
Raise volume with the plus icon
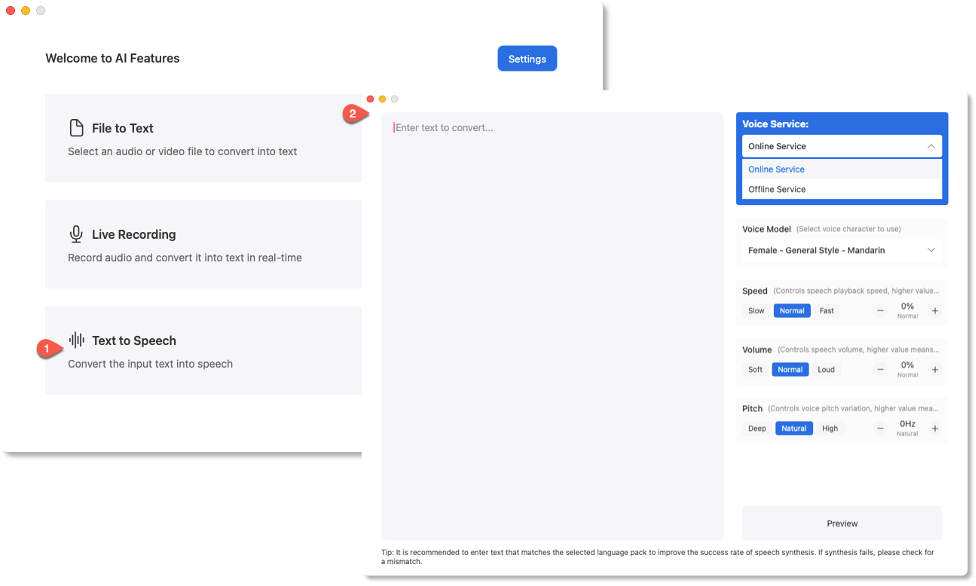pos(935,369)
